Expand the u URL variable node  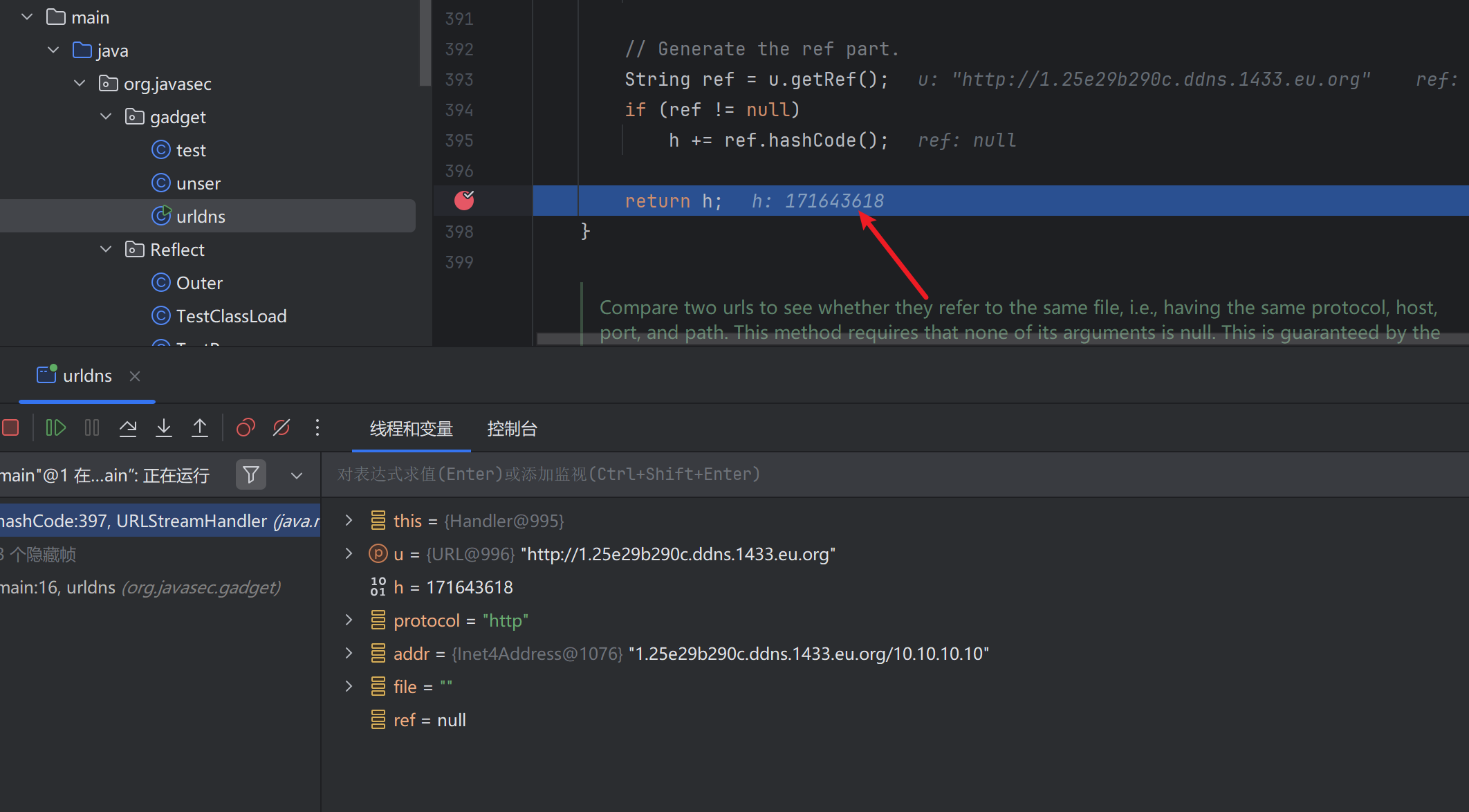349,554
